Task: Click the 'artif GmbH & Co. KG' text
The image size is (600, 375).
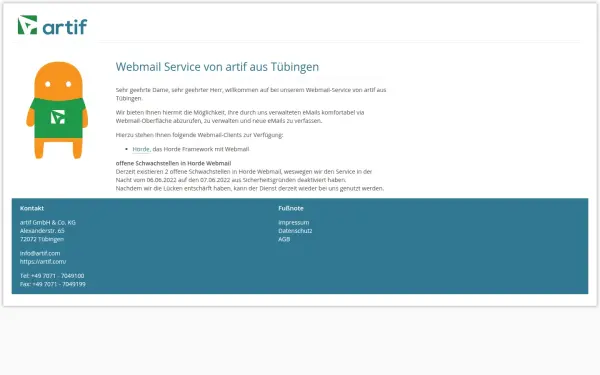Action: [x=48, y=222]
